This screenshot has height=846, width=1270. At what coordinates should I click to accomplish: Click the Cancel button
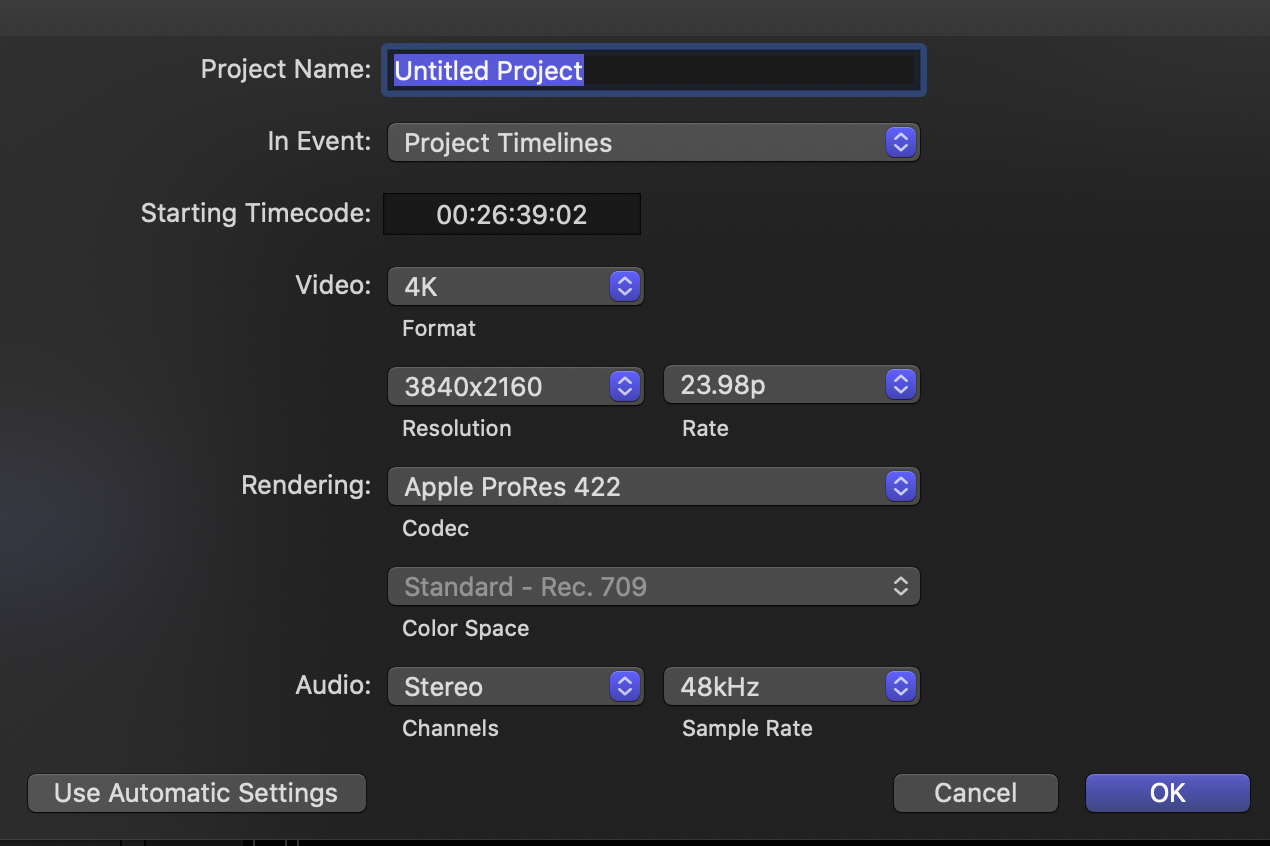[975, 793]
